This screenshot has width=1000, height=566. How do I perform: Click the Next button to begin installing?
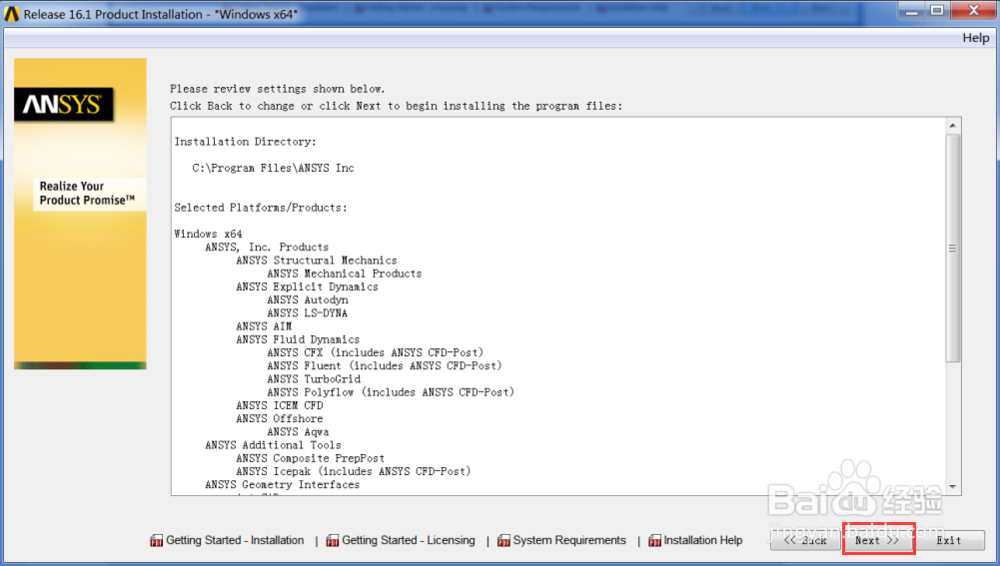point(878,540)
